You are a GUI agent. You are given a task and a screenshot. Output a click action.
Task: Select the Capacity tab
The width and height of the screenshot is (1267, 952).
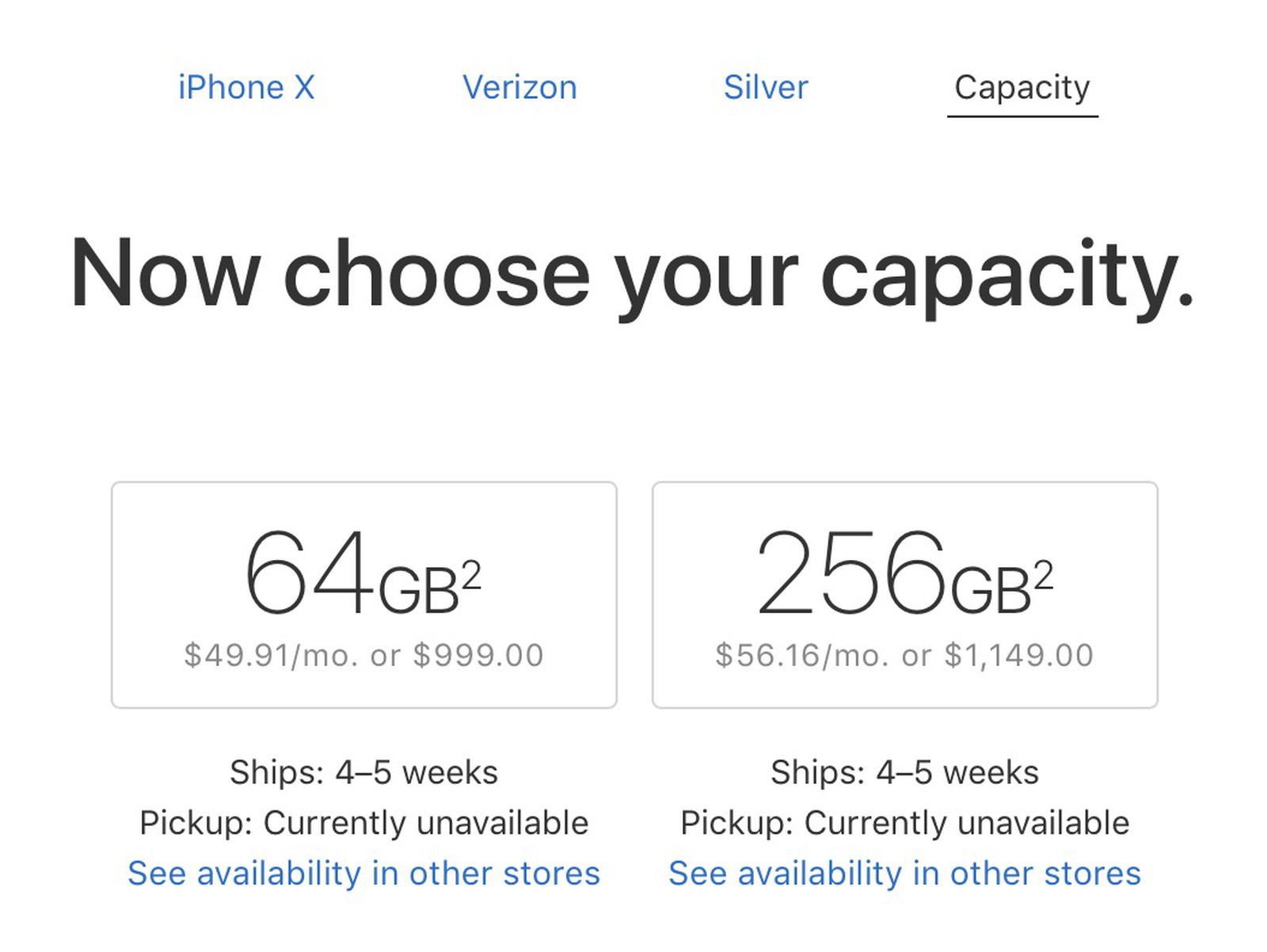(x=1022, y=87)
